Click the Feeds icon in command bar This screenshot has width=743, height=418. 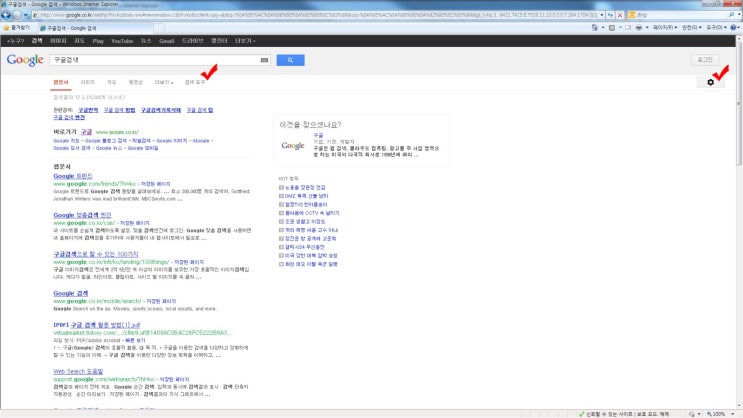tap(612, 28)
